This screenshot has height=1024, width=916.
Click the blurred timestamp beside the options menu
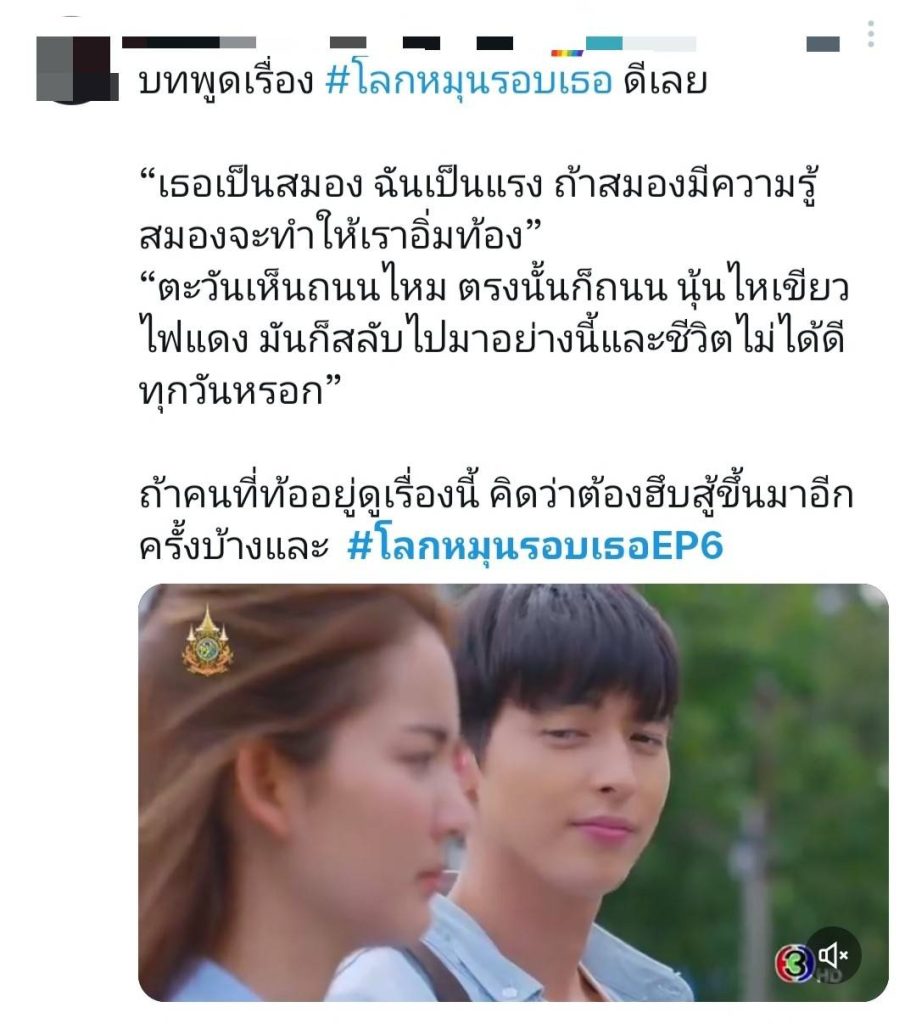click(x=823, y=44)
